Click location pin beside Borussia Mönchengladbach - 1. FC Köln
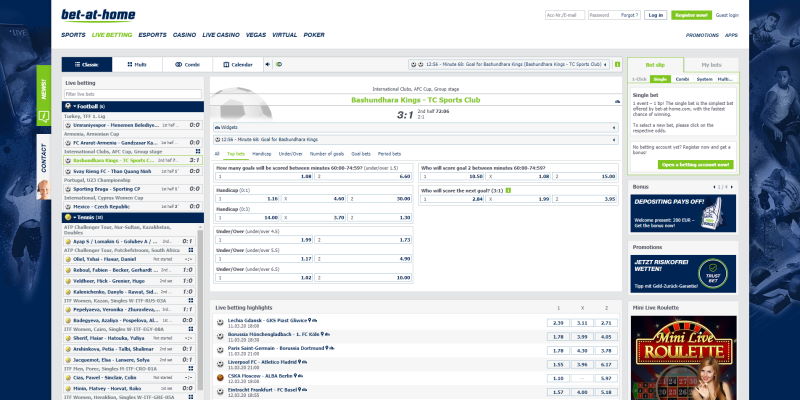Viewport: 800px width, 400px height. coord(322,334)
